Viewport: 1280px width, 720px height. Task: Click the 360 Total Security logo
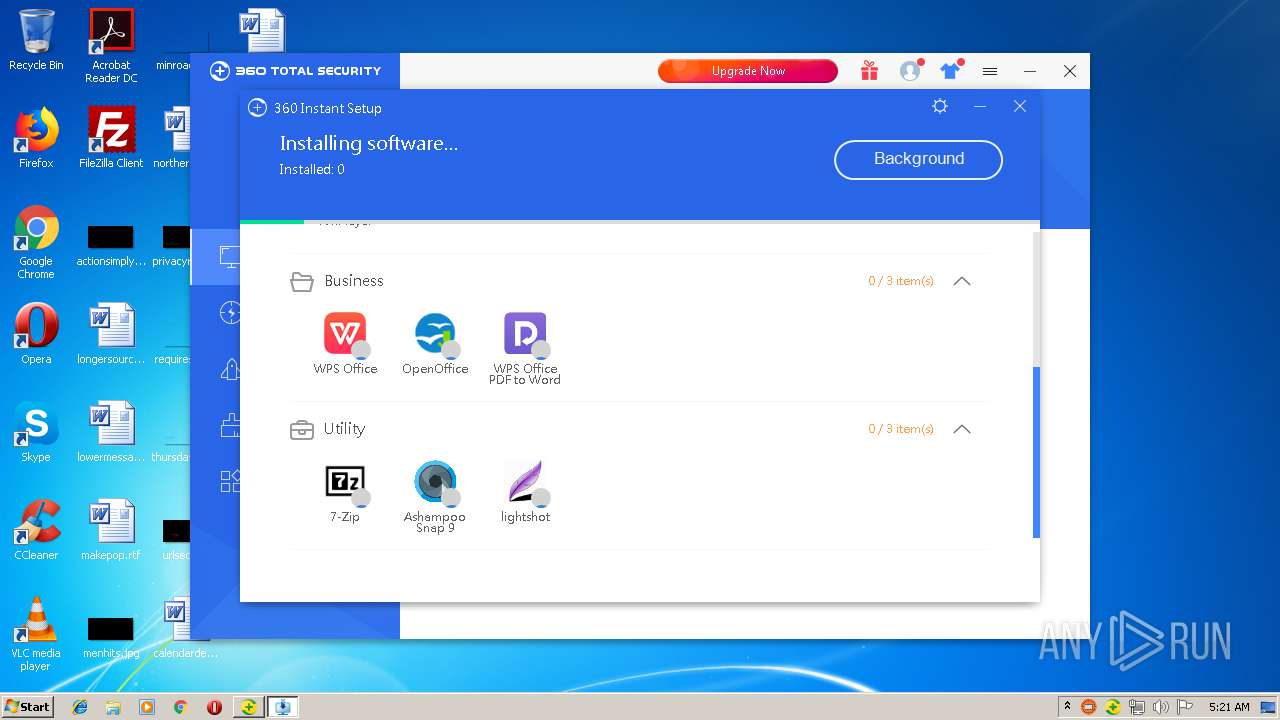click(296, 71)
